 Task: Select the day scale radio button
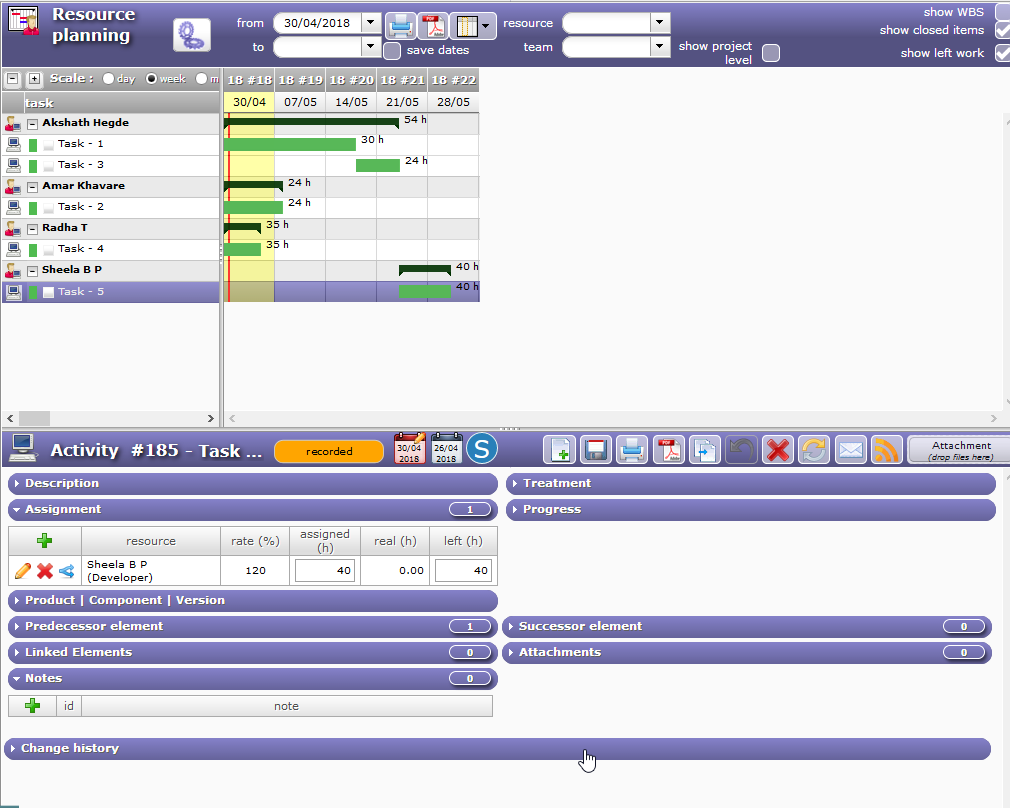tap(108, 79)
